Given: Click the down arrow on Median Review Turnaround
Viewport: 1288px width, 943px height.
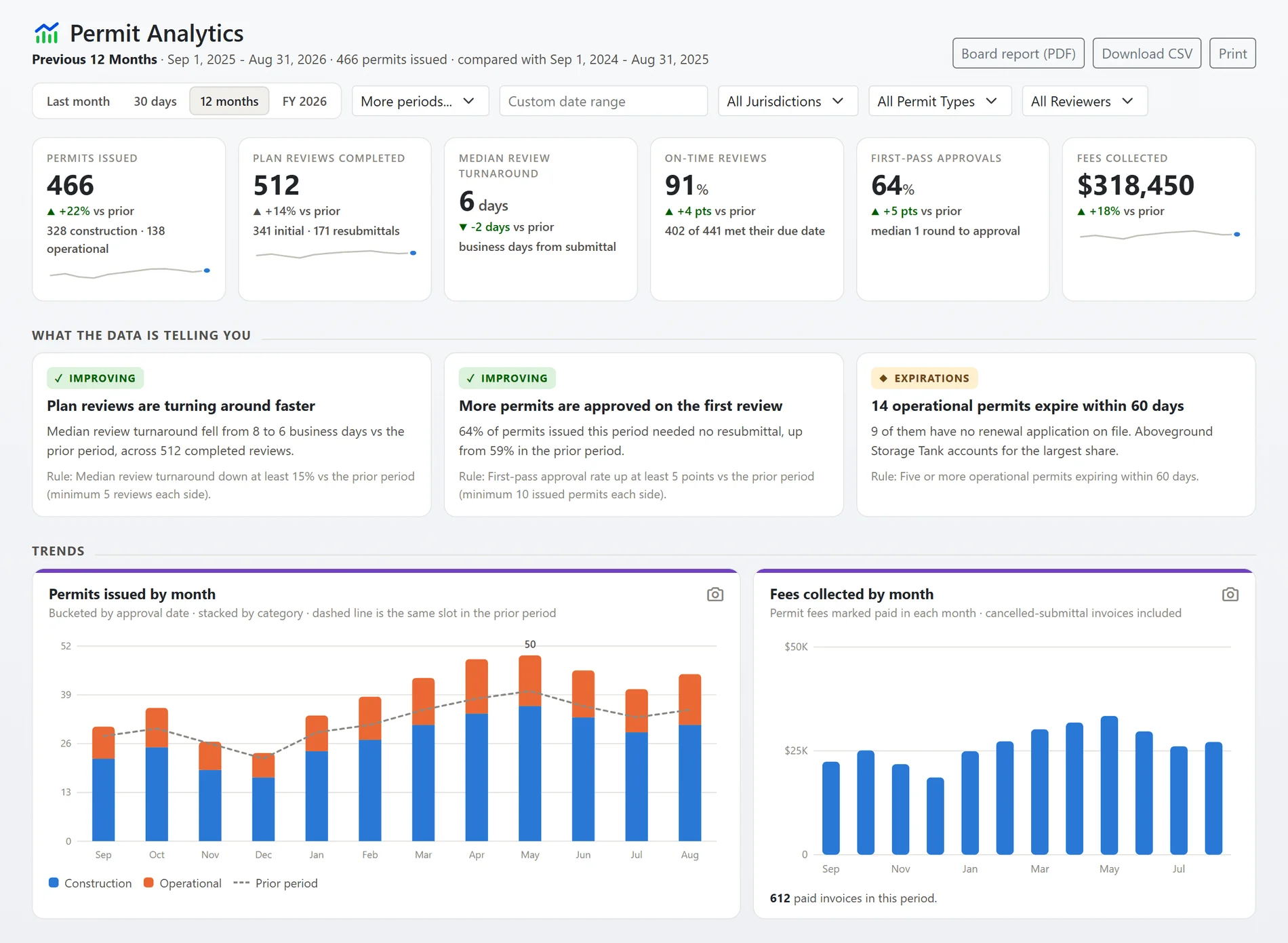Looking at the screenshot, I should point(463,227).
